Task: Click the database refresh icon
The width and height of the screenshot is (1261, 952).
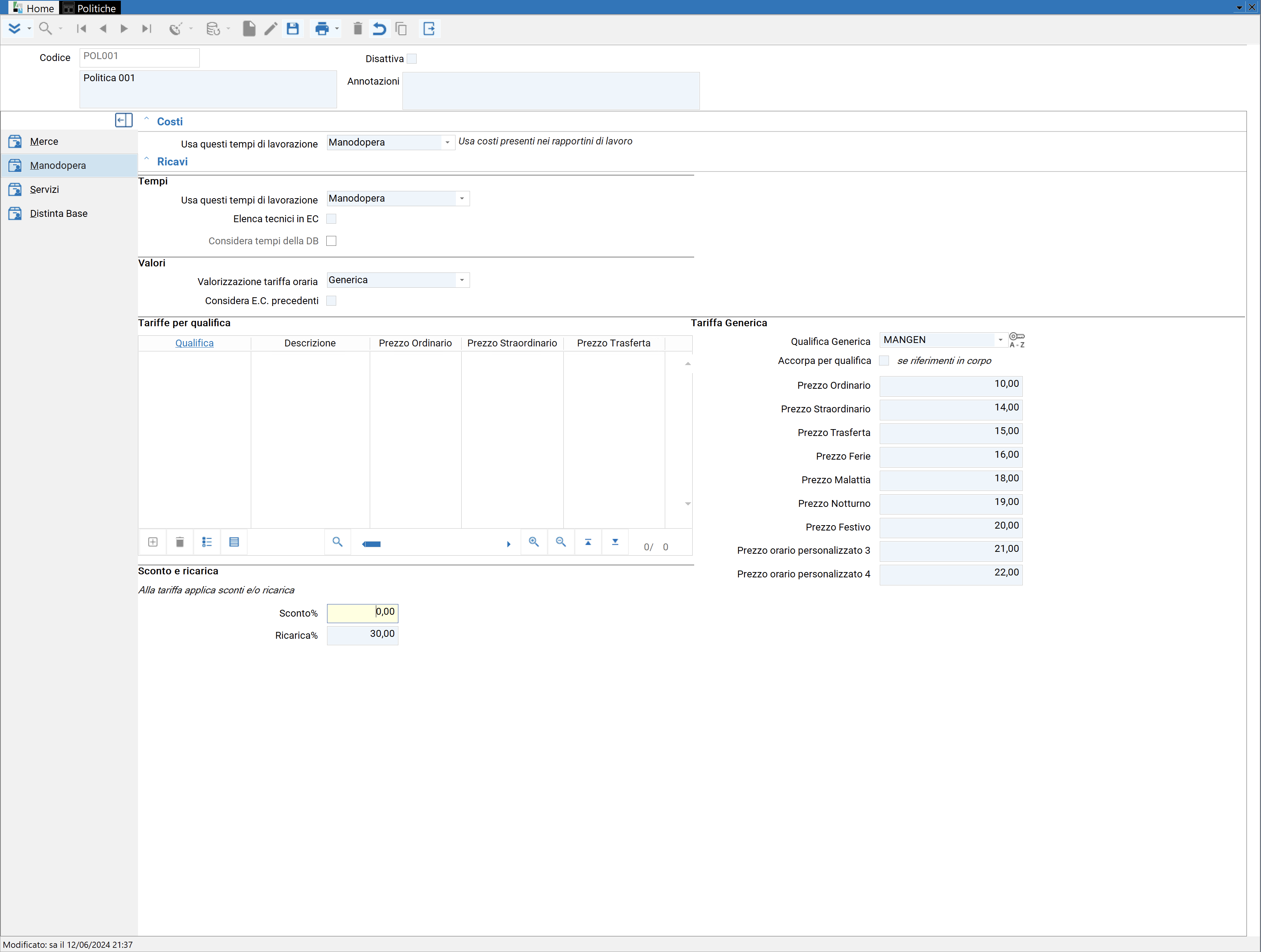Action: (x=213, y=29)
